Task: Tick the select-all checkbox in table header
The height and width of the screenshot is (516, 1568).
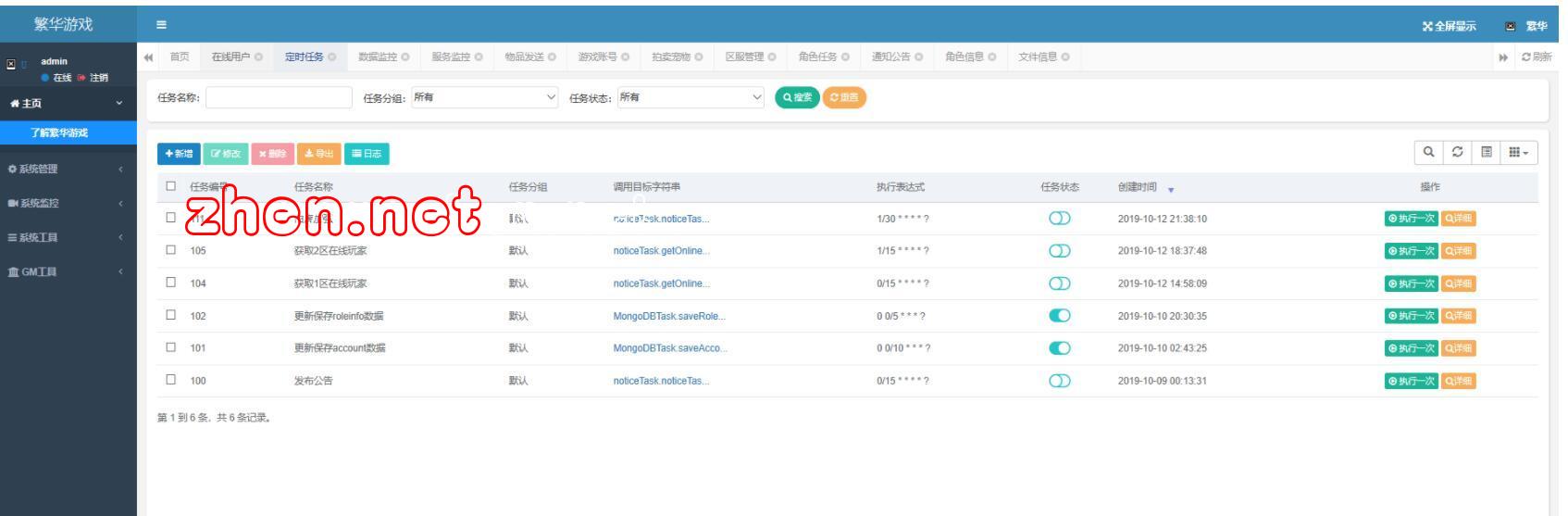Action: point(170,186)
